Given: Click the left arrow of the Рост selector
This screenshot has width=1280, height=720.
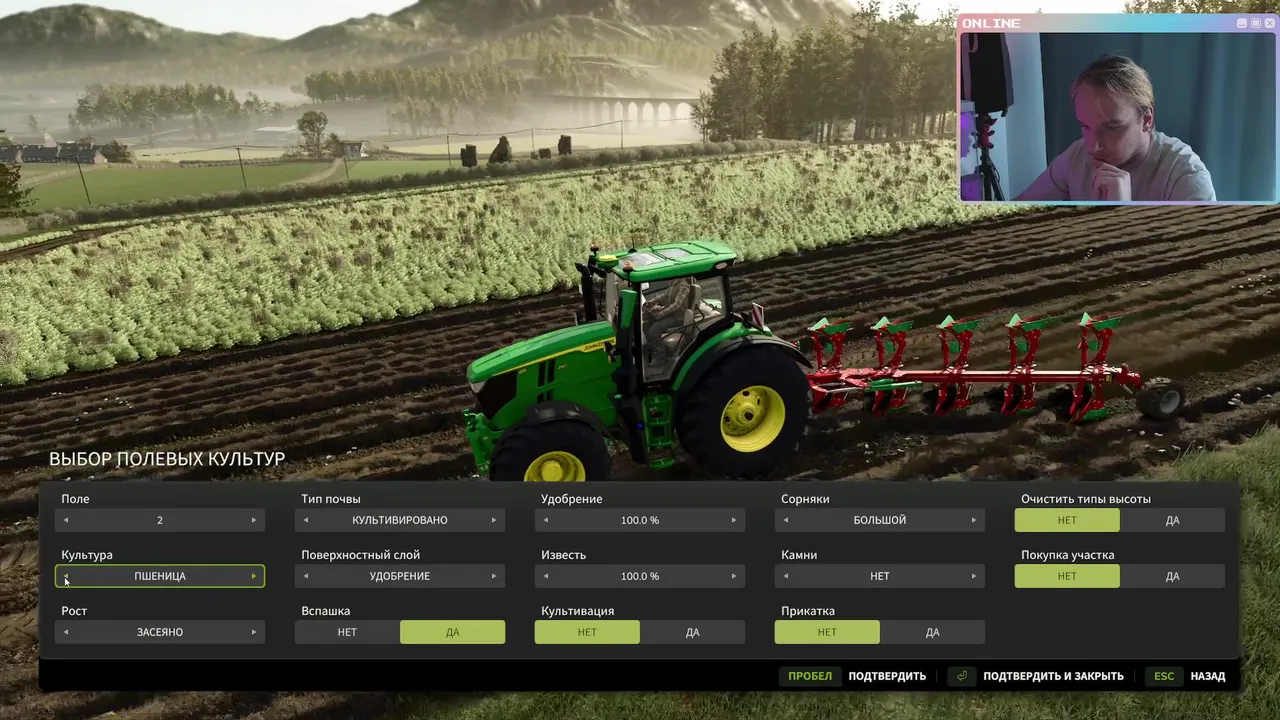Looking at the screenshot, I should click(x=66, y=632).
